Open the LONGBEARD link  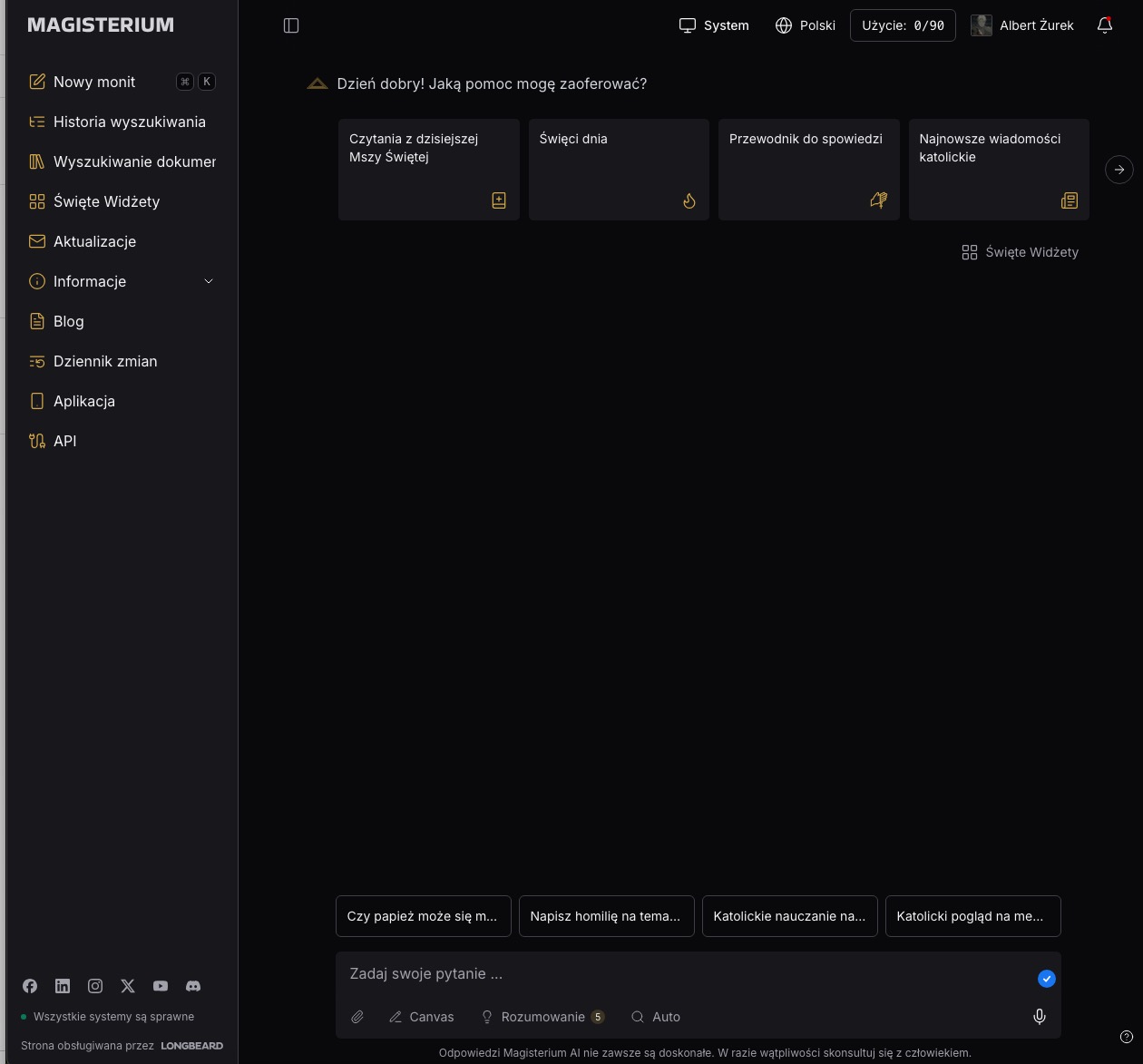(x=192, y=1046)
